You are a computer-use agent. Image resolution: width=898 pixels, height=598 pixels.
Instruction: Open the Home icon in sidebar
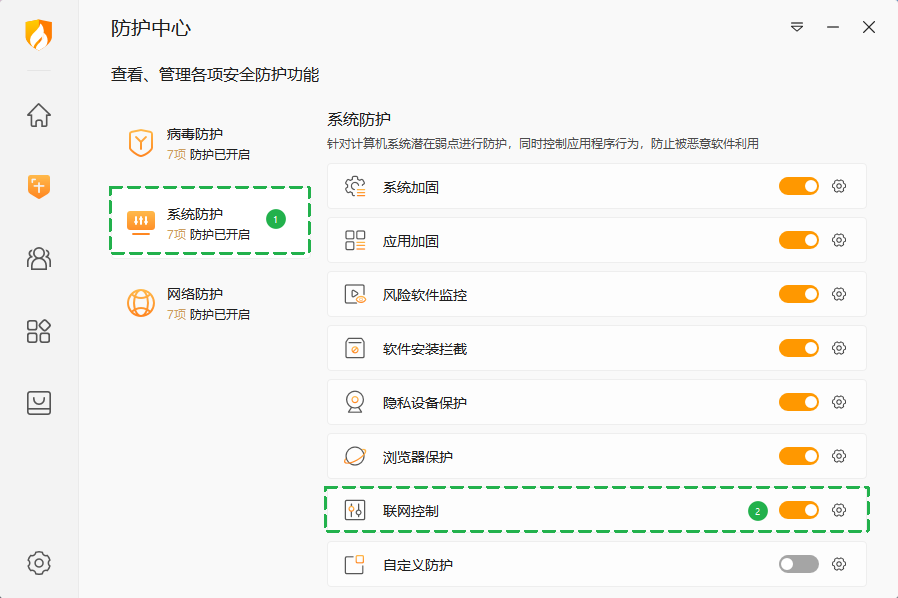(39, 115)
